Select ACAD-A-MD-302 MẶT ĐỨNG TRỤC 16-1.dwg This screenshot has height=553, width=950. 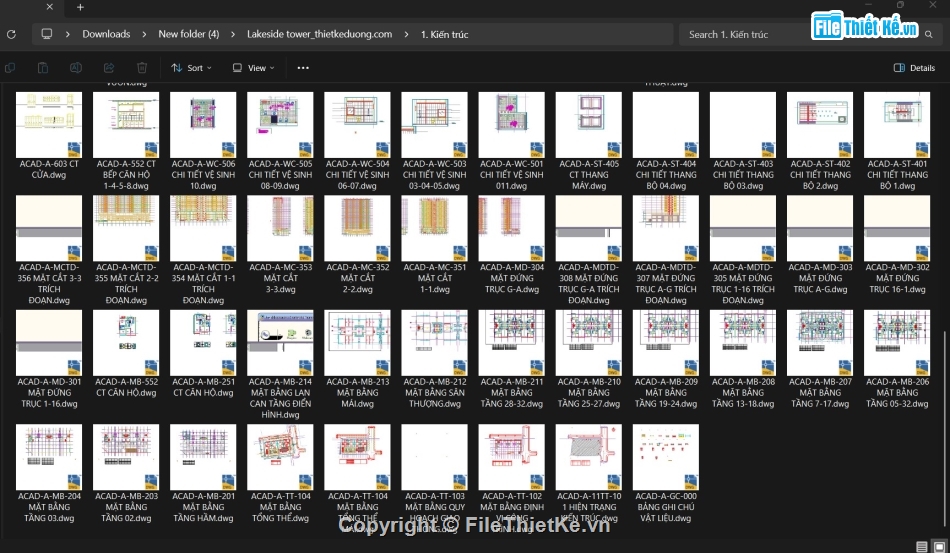[897, 245]
